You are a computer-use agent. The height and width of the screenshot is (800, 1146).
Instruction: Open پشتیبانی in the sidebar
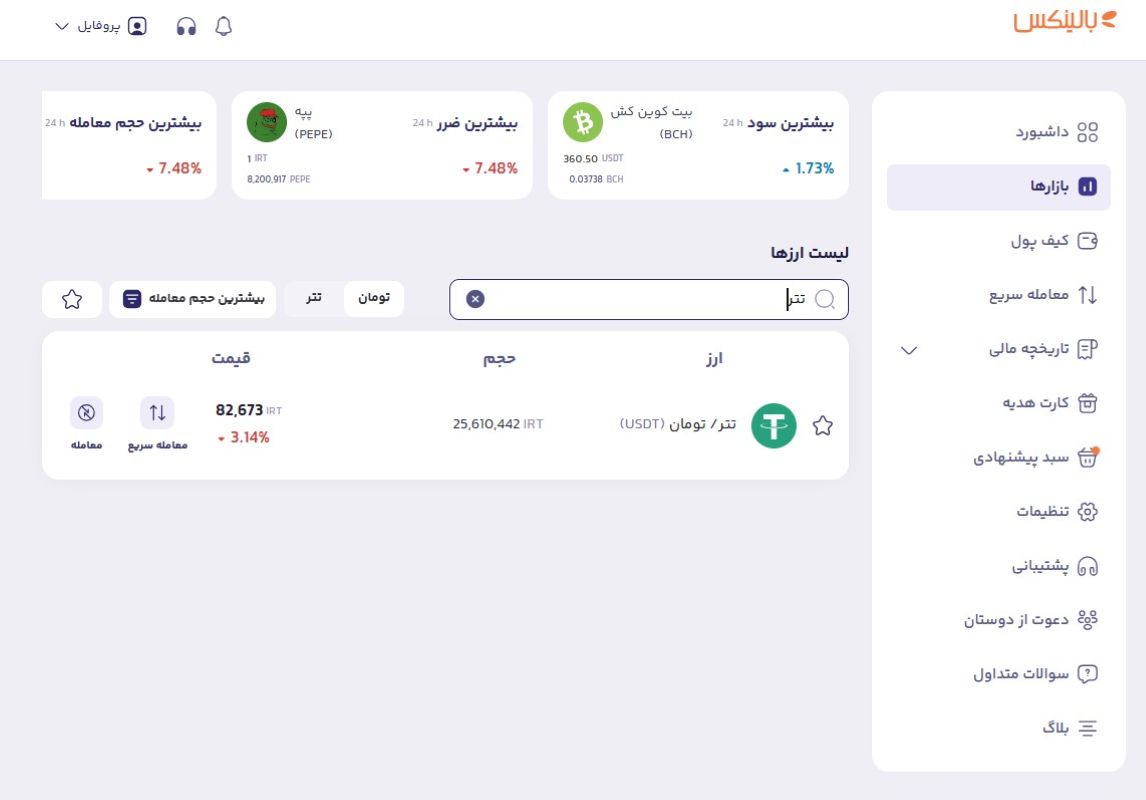pos(998,566)
